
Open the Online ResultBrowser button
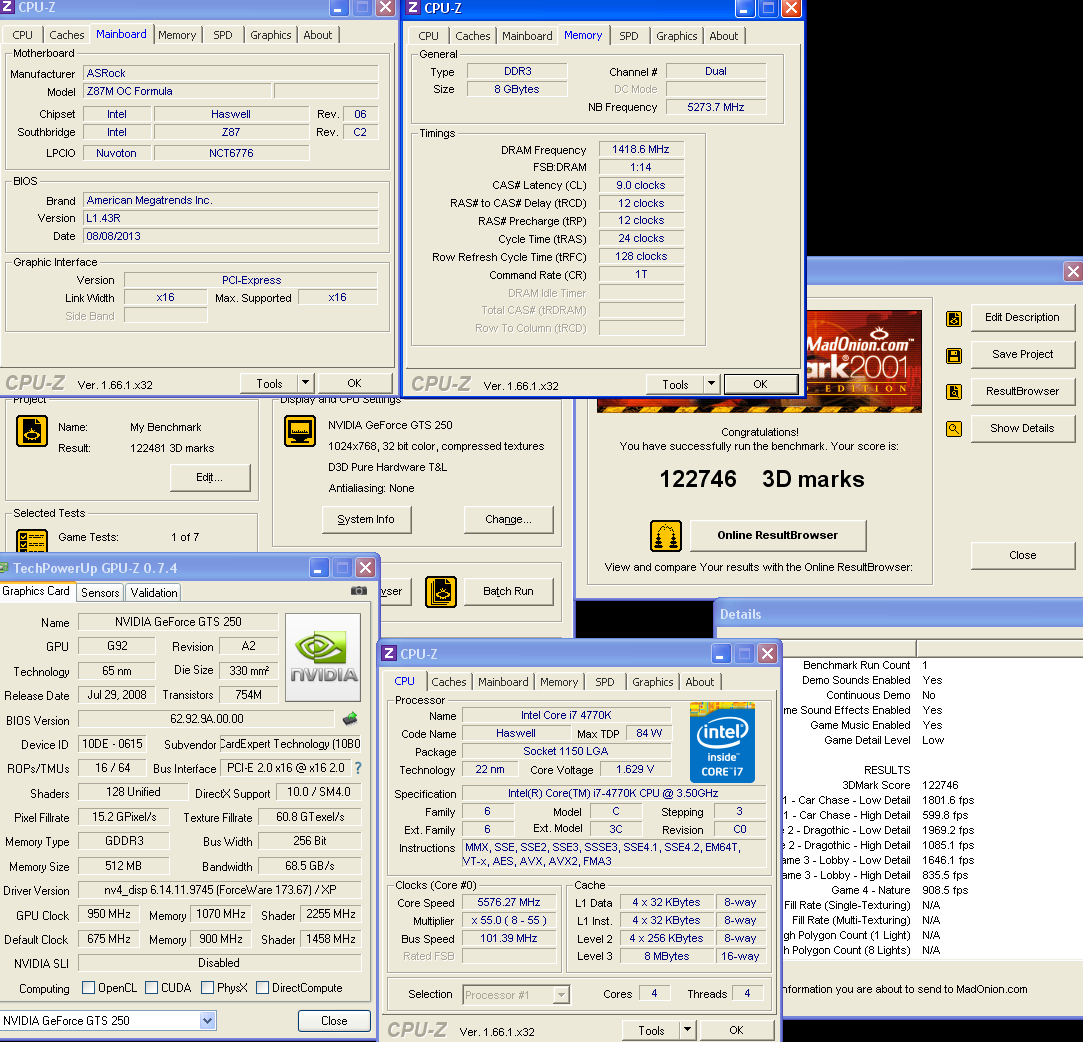(778, 535)
